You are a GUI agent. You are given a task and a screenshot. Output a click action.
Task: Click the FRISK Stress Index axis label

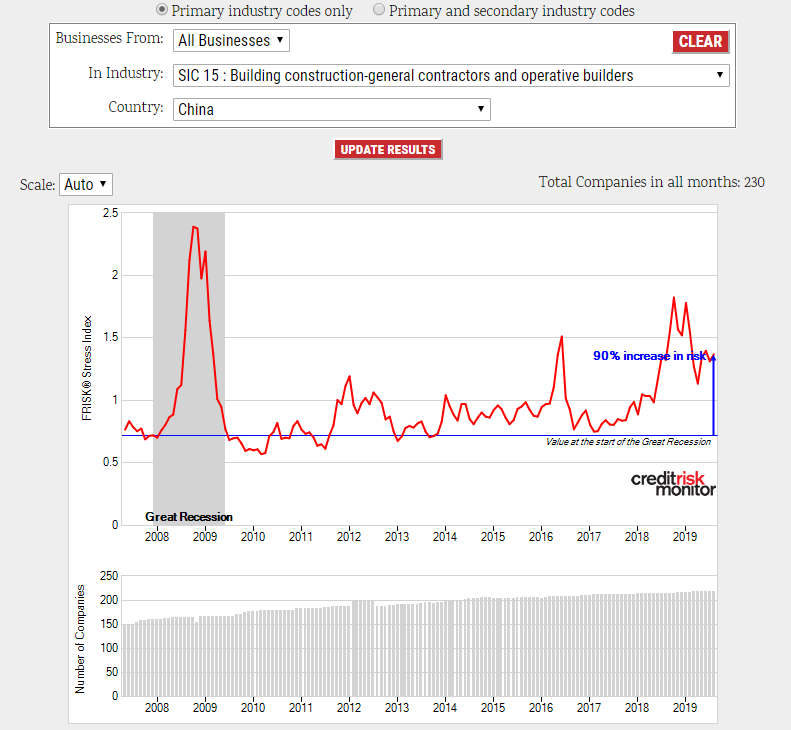87,368
